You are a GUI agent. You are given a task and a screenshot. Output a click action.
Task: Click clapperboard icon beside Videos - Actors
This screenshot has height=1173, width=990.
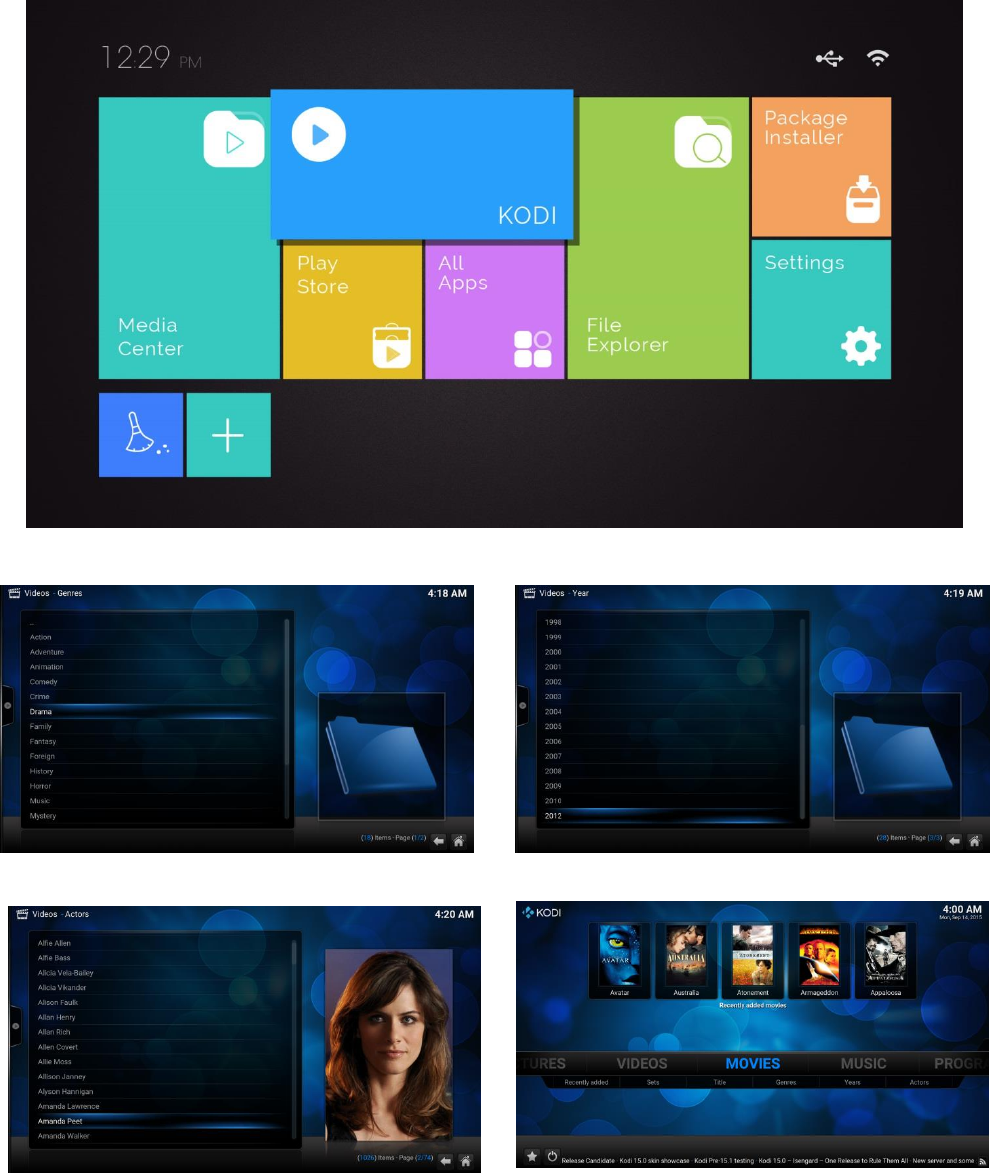pos(22,914)
